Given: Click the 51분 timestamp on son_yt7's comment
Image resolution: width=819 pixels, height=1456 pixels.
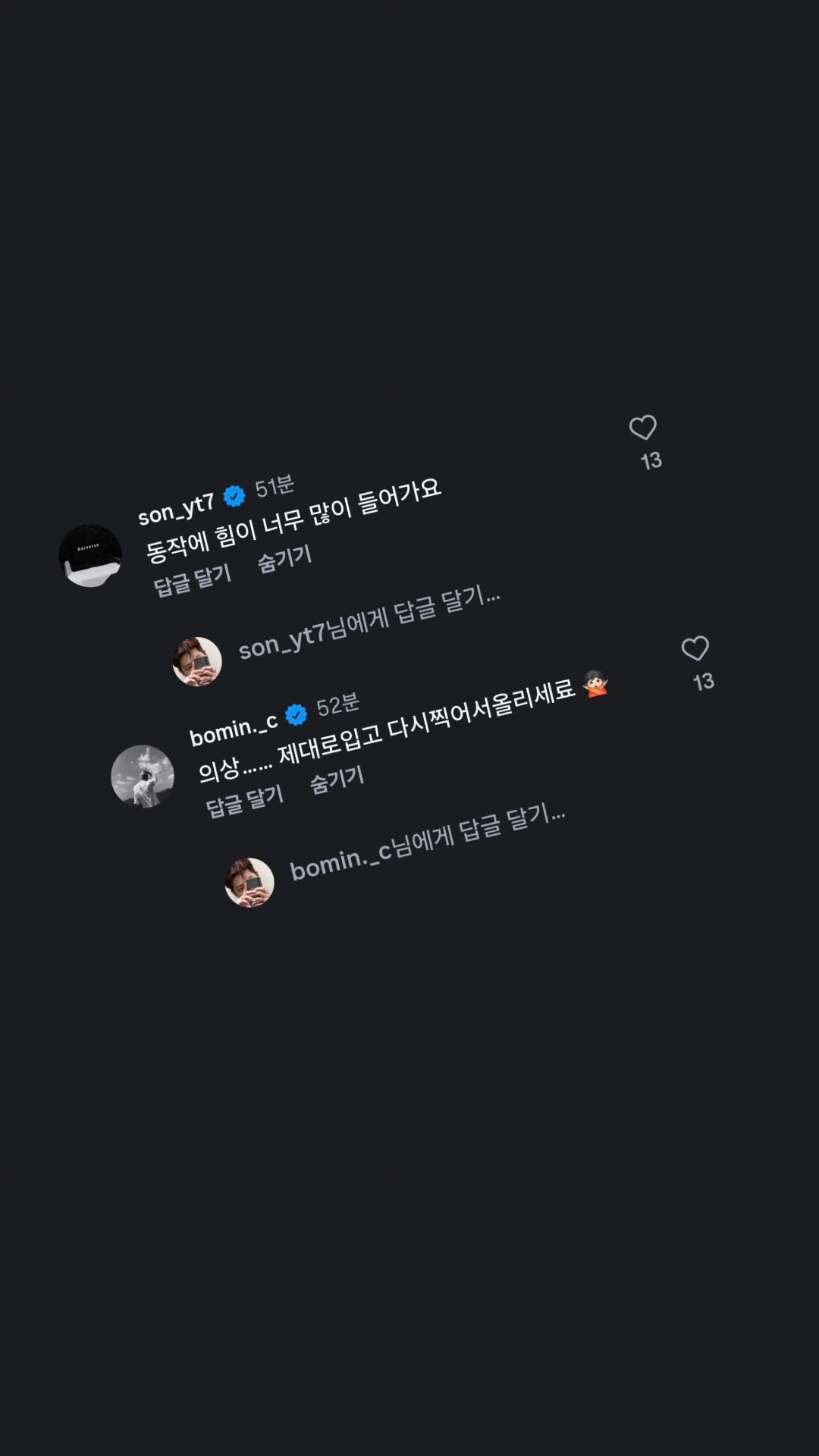Looking at the screenshot, I should (x=275, y=486).
